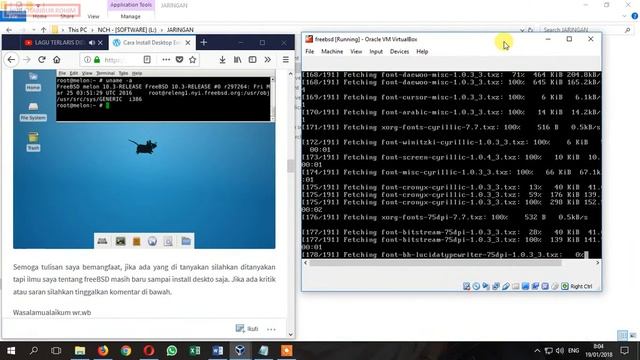Screen dimensions: 640x360
Task: Open VirtualBox Machine menu
Action: [332, 51]
